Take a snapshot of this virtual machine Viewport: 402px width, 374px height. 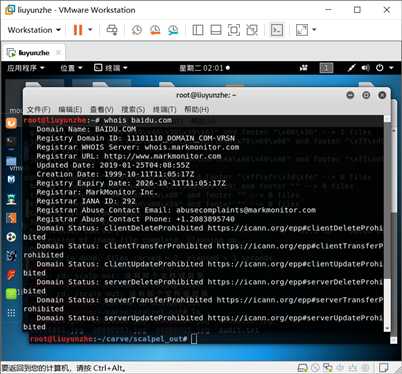pyautogui.click(x=137, y=30)
